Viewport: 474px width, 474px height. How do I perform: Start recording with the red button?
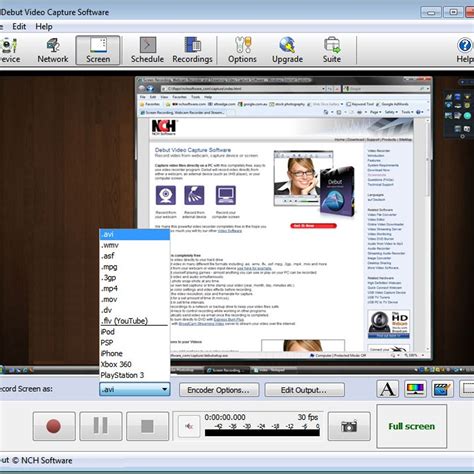[54, 426]
